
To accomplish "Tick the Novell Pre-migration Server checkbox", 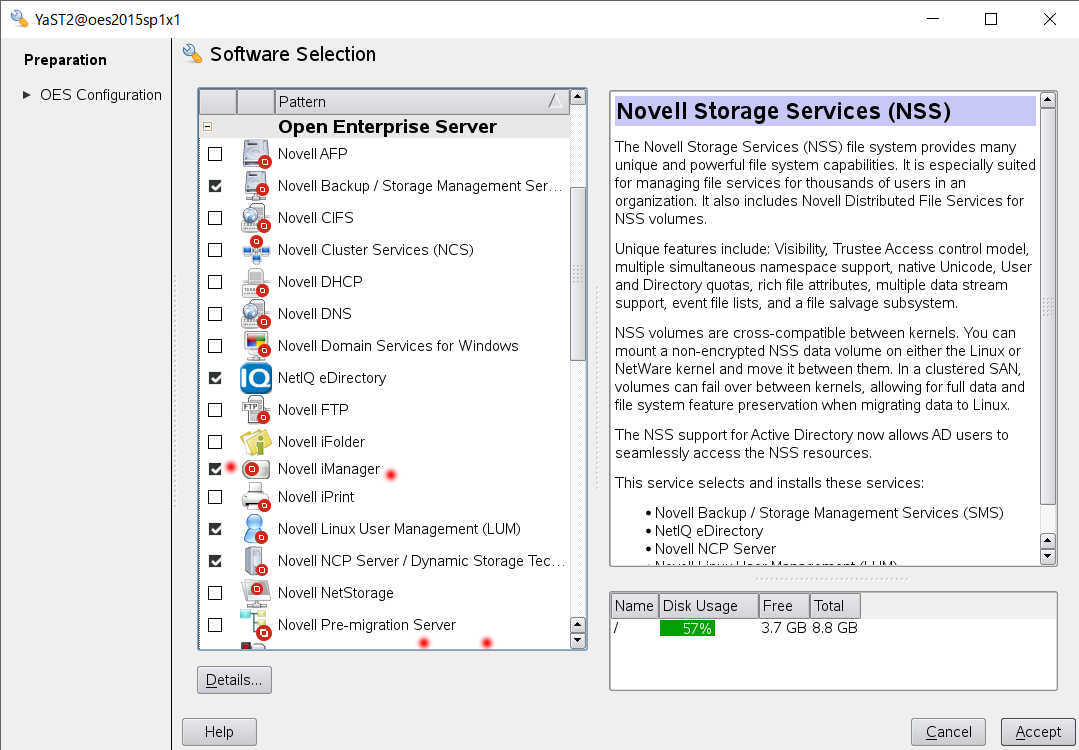I will coord(215,625).
